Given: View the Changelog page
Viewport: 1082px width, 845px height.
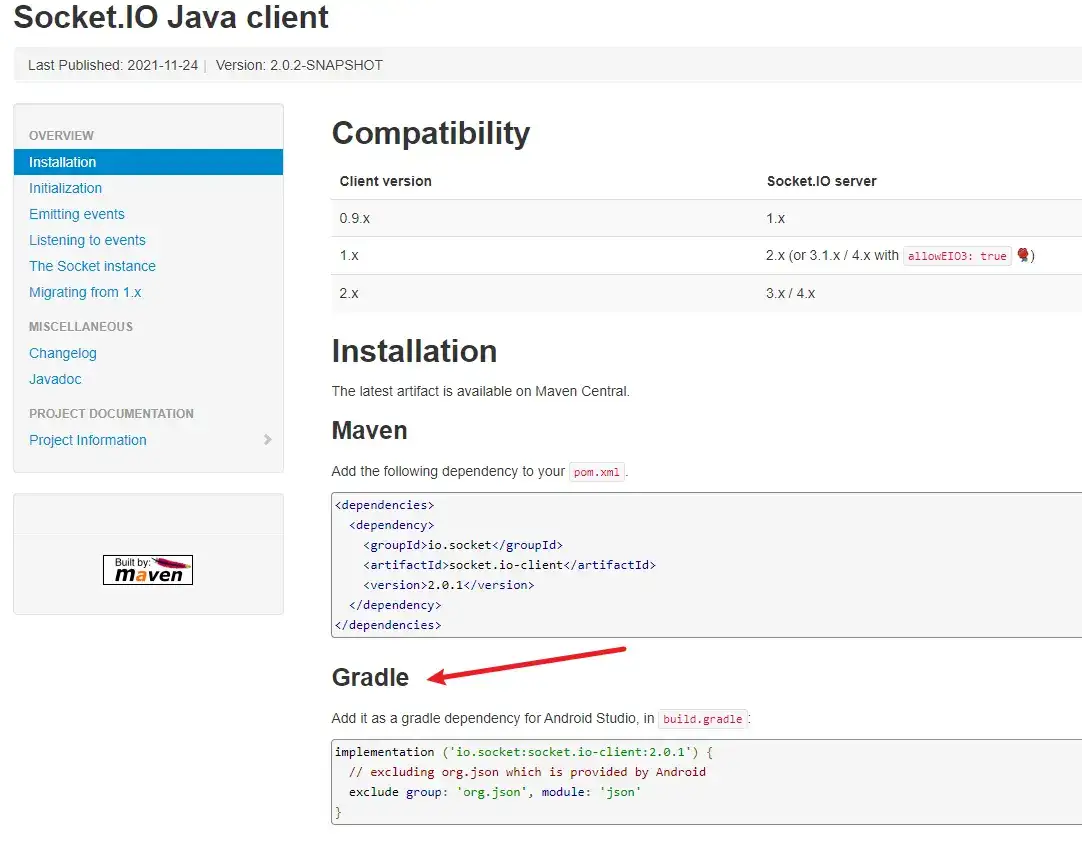Looking at the screenshot, I should pos(63,353).
